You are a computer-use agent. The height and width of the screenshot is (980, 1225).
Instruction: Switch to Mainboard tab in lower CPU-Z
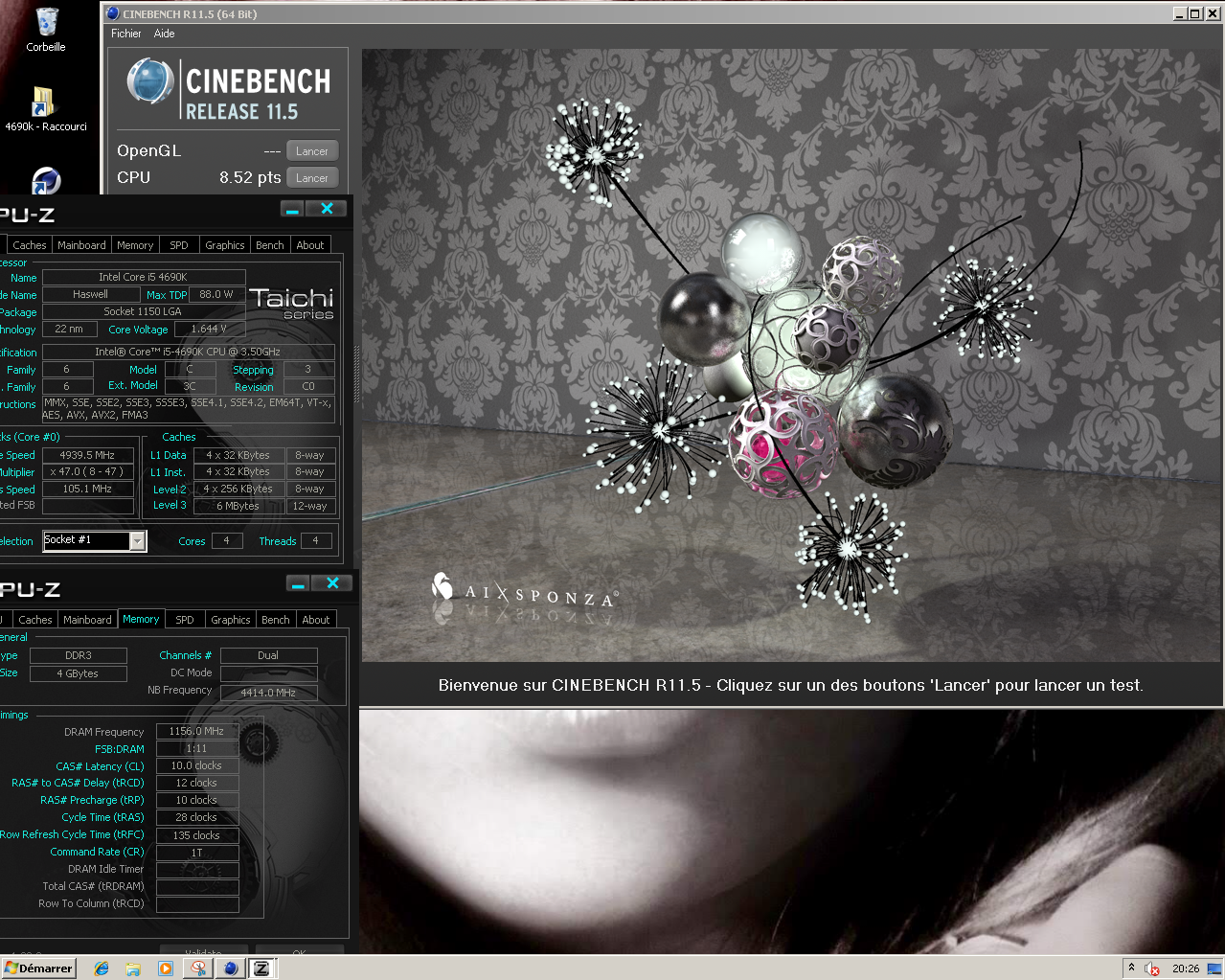tap(87, 620)
